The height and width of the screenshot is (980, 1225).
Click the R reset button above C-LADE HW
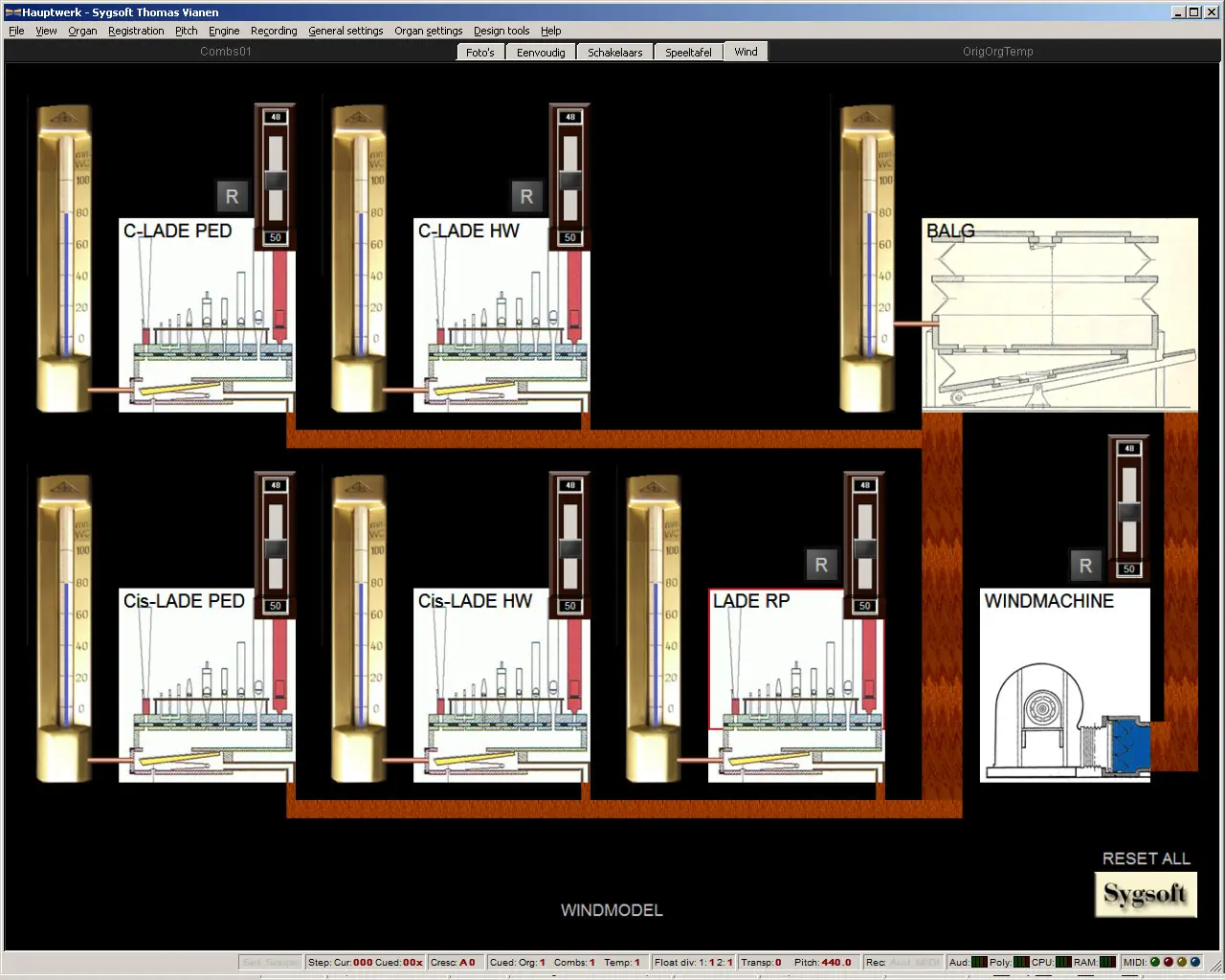point(526,196)
